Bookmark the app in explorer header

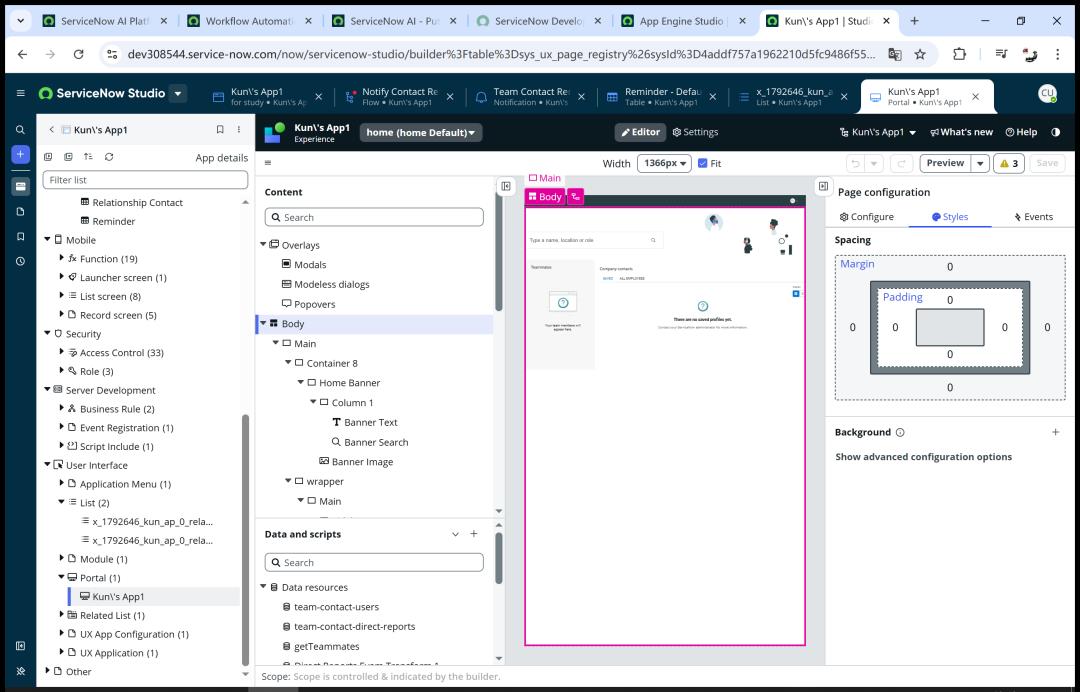tap(220, 129)
